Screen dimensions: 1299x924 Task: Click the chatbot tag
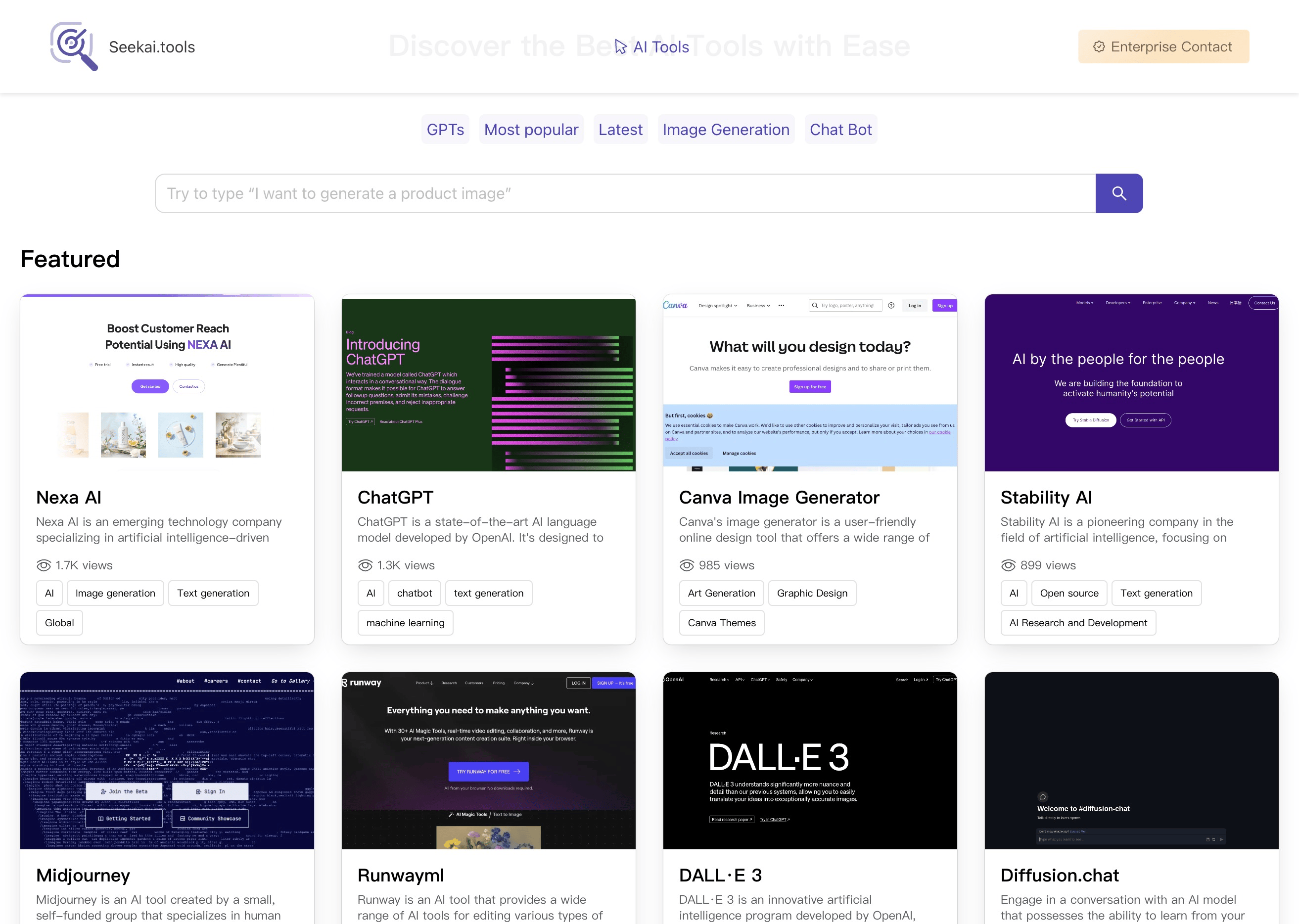click(x=415, y=593)
